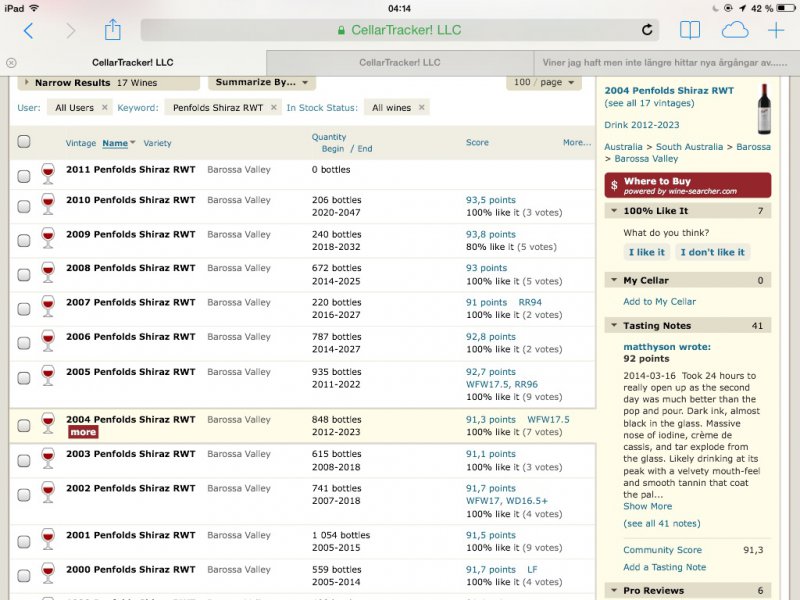Viewport: 800px width, 600px height.
Task: Click the Where to Buy button
Action: 688,185
